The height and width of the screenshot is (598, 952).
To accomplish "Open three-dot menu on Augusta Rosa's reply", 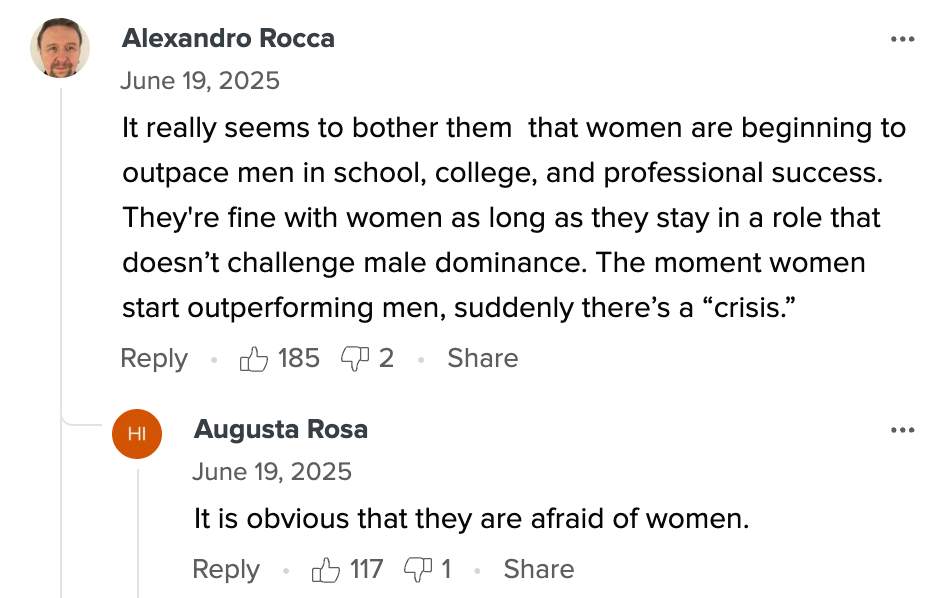I will pyautogui.click(x=902, y=430).
